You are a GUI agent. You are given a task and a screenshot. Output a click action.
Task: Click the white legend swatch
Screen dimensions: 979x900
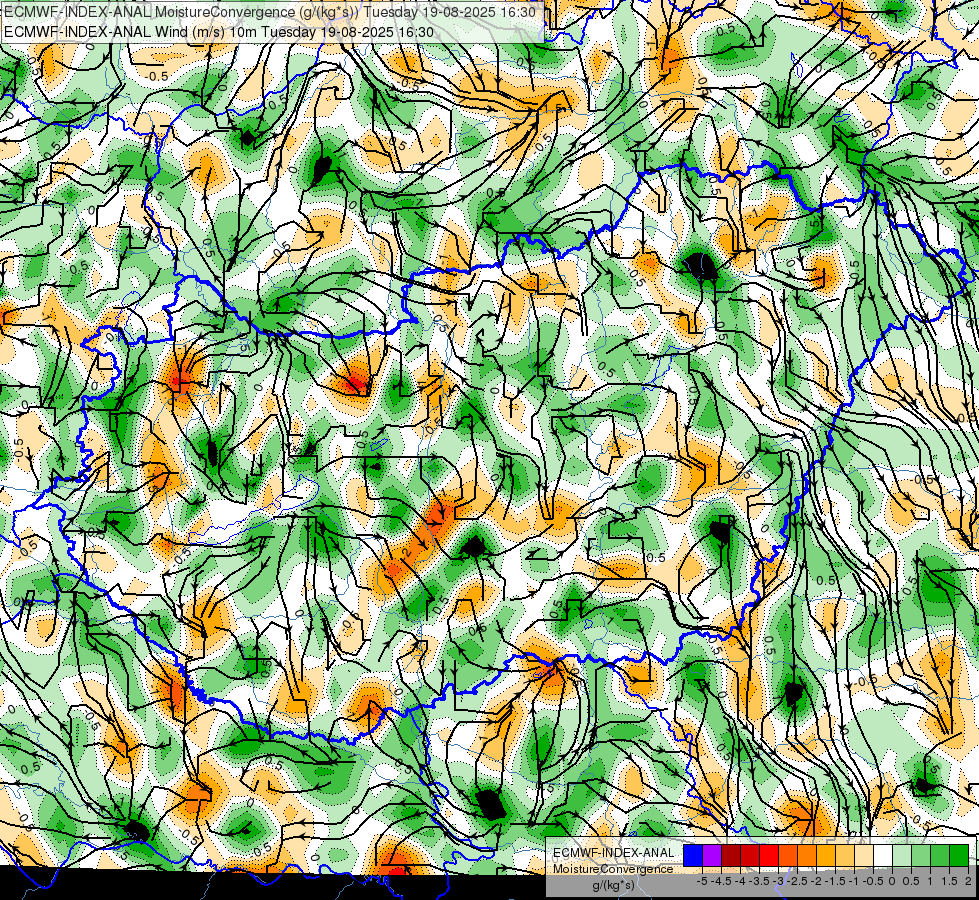(x=883, y=856)
